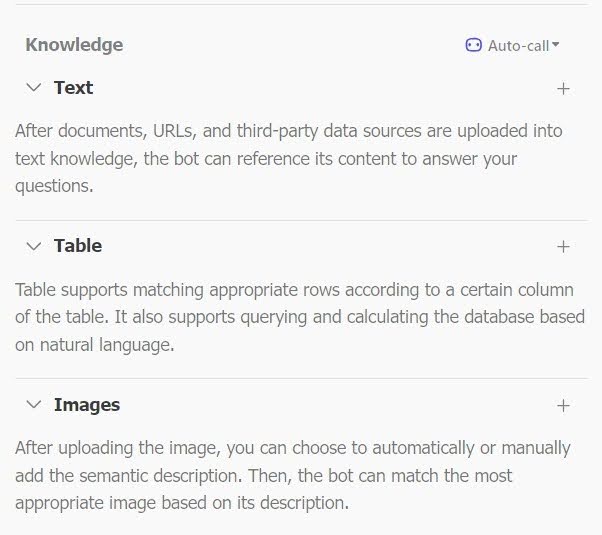Image resolution: width=602 pixels, height=535 pixels.
Task: Add Images knowledge using the plus icon
Action: 563,406
